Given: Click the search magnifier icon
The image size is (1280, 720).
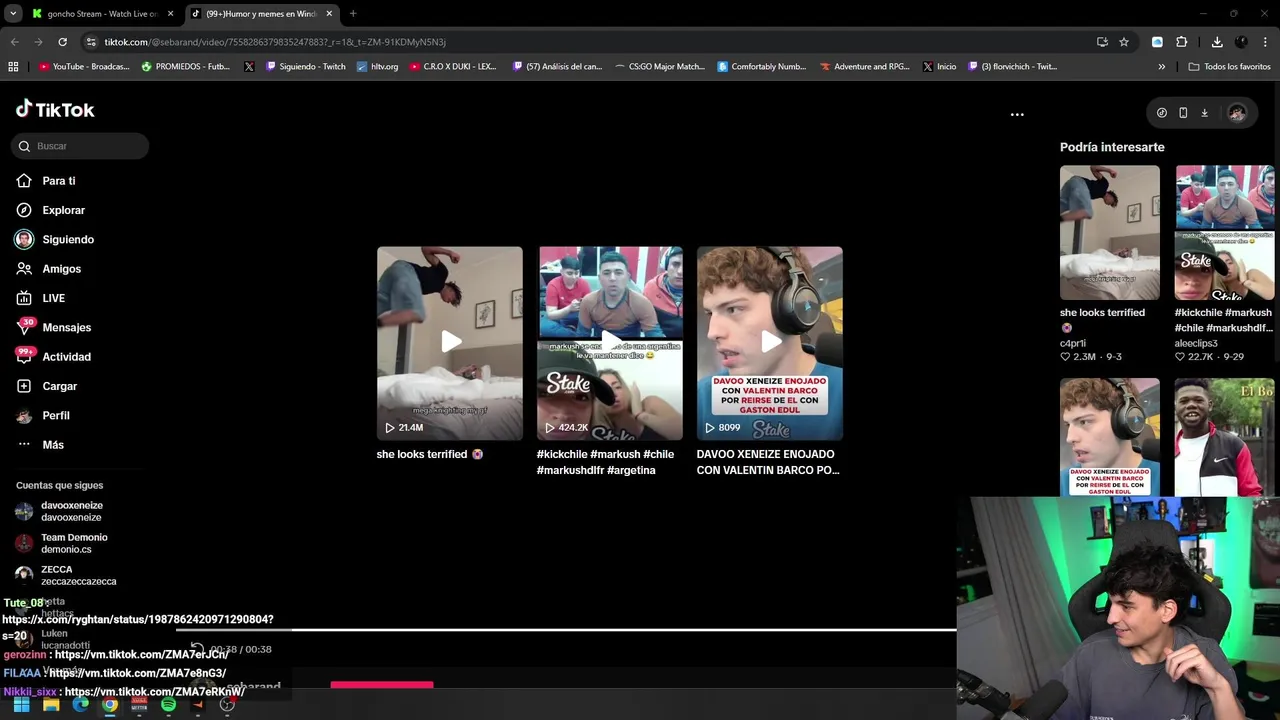Looking at the screenshot, I should pyautogui.click(x=24, y=146).
